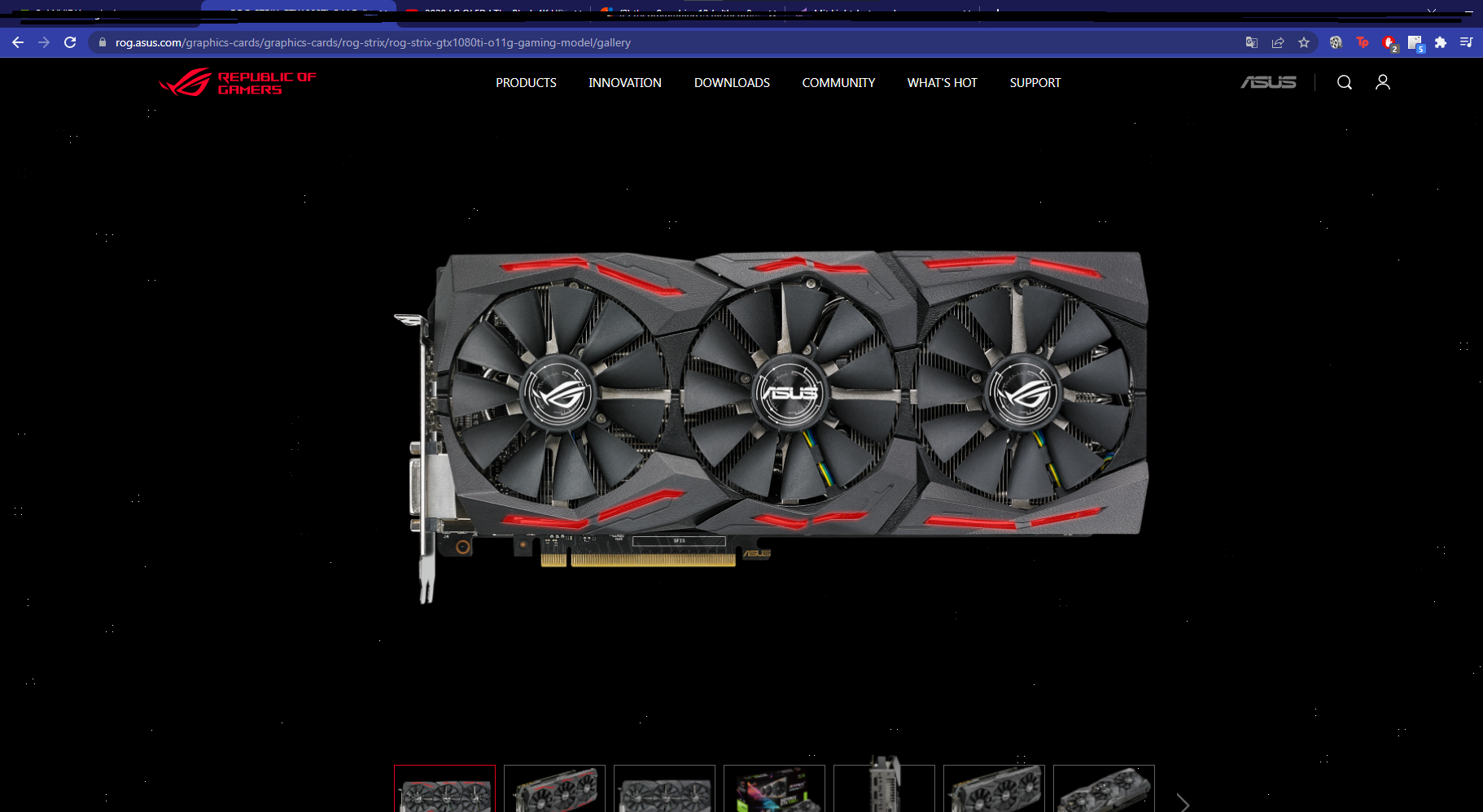Go back to the previous page

(18, 42)
